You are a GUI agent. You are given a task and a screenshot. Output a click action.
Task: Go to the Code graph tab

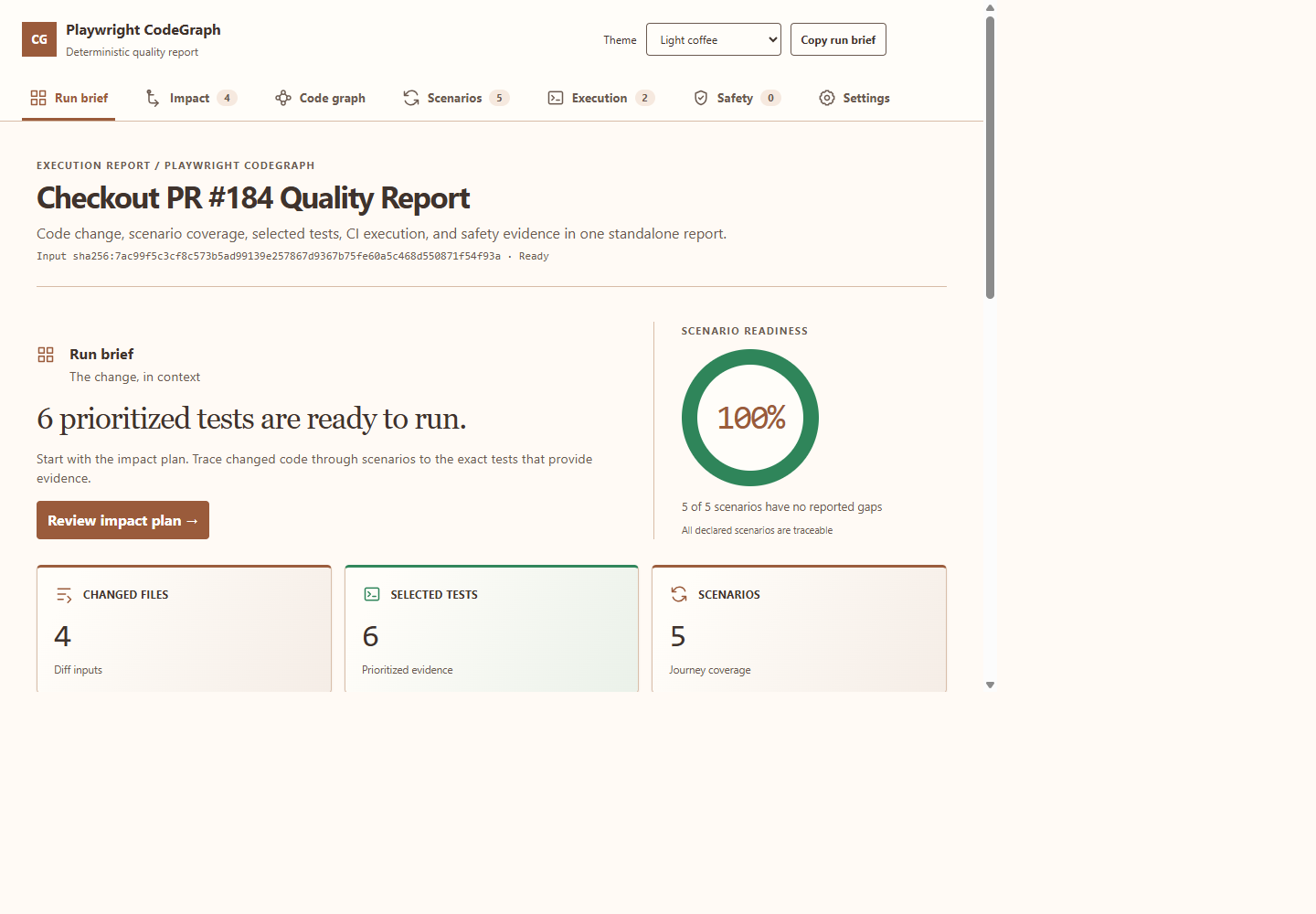click(x=321, y=98)
